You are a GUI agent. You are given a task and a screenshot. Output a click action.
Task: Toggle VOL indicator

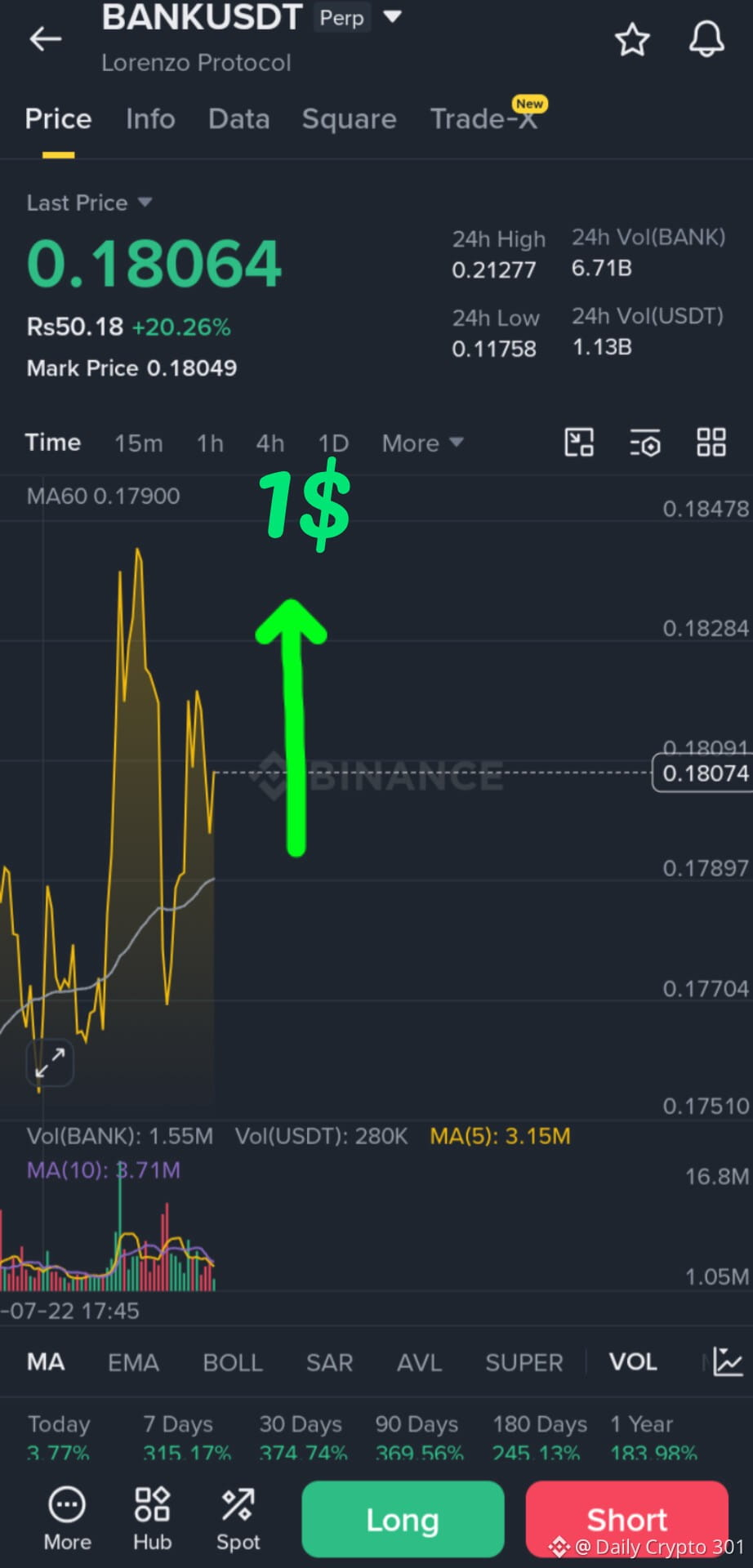pyautogui.click(x=633, y=1361)
